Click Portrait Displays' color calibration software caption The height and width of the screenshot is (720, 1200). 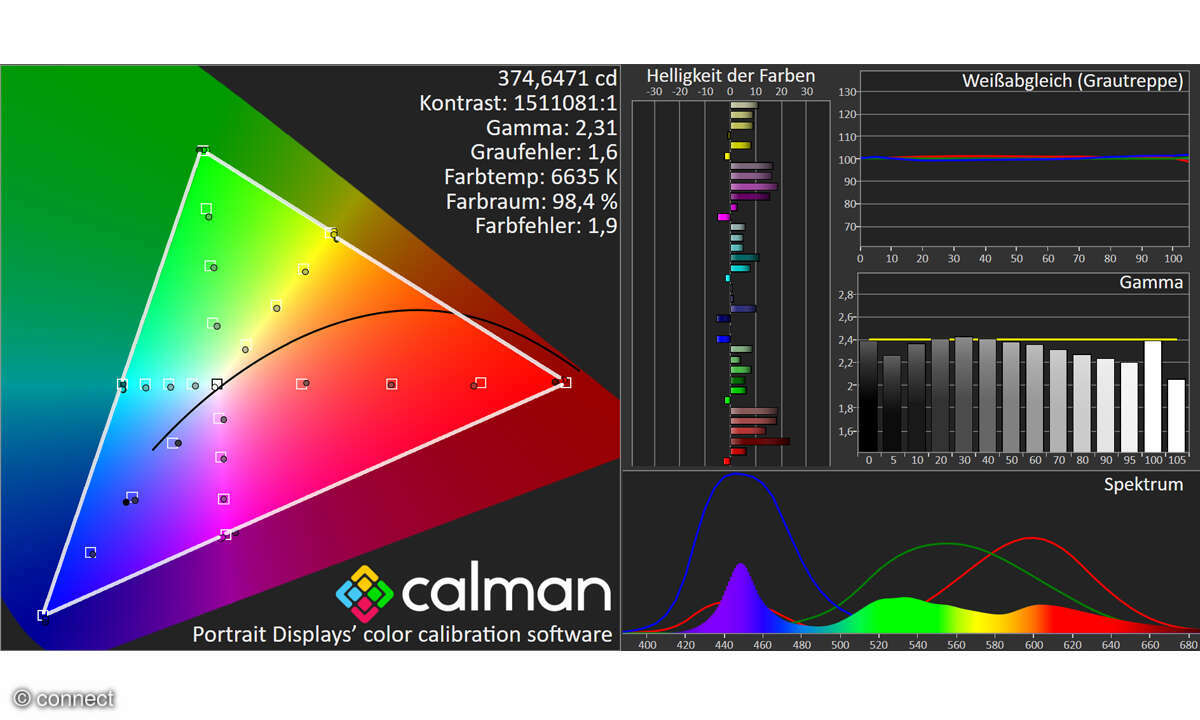[x=402, y=634]
